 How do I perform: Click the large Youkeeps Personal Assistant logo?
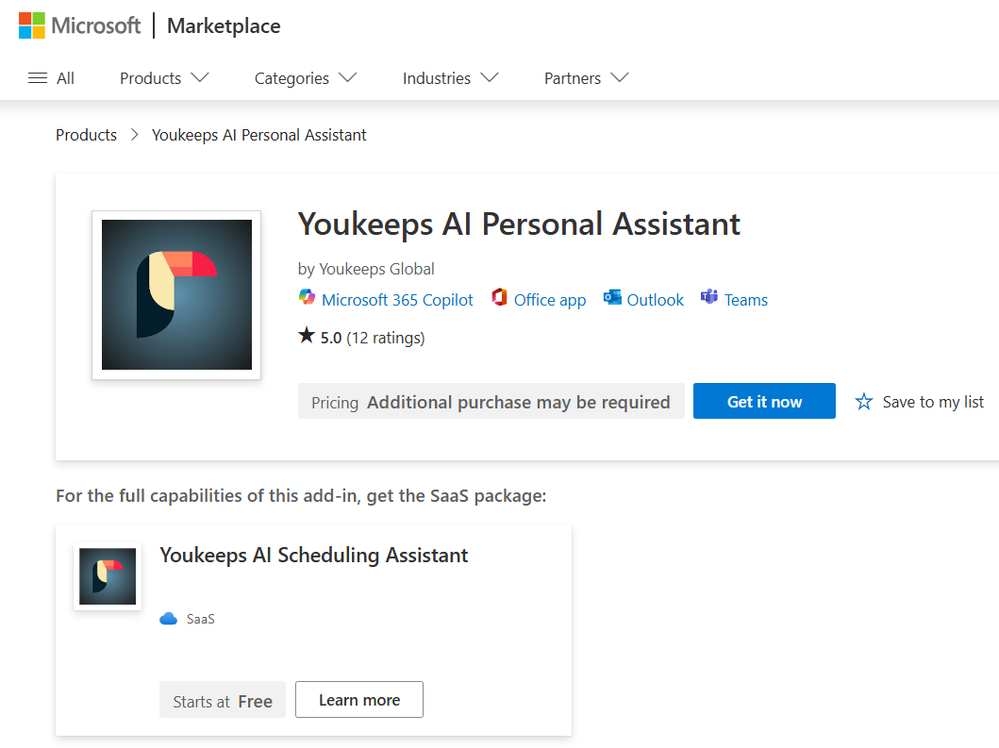coord(176,294)
